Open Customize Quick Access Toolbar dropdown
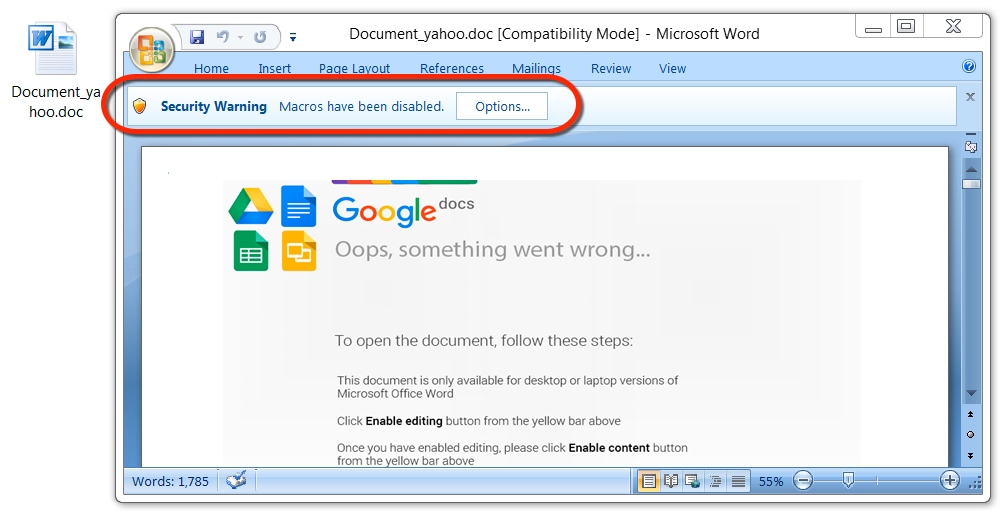 [293, 37]
